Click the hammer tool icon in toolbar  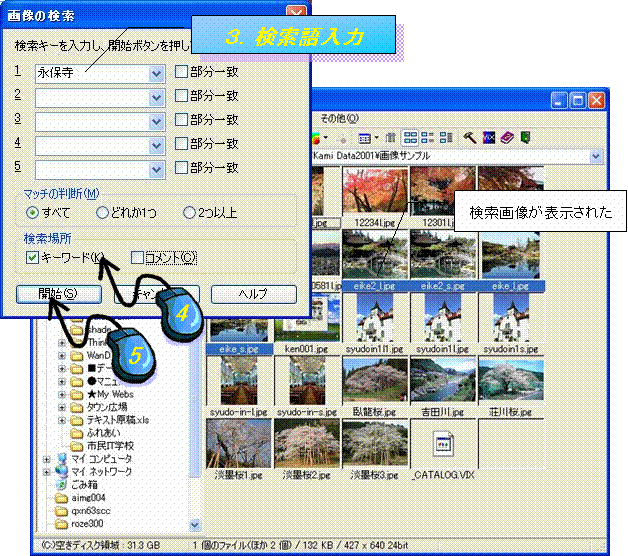coord(468,137)
